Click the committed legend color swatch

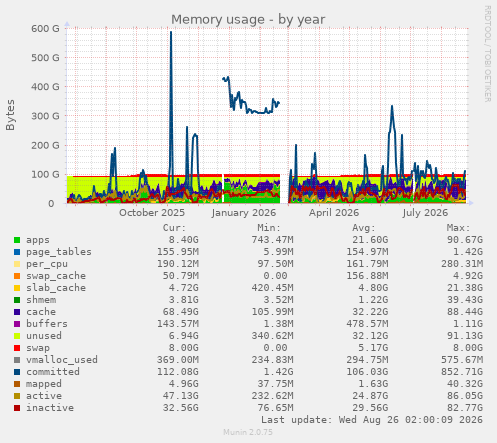pyautogui.click(x=17, y=372)
